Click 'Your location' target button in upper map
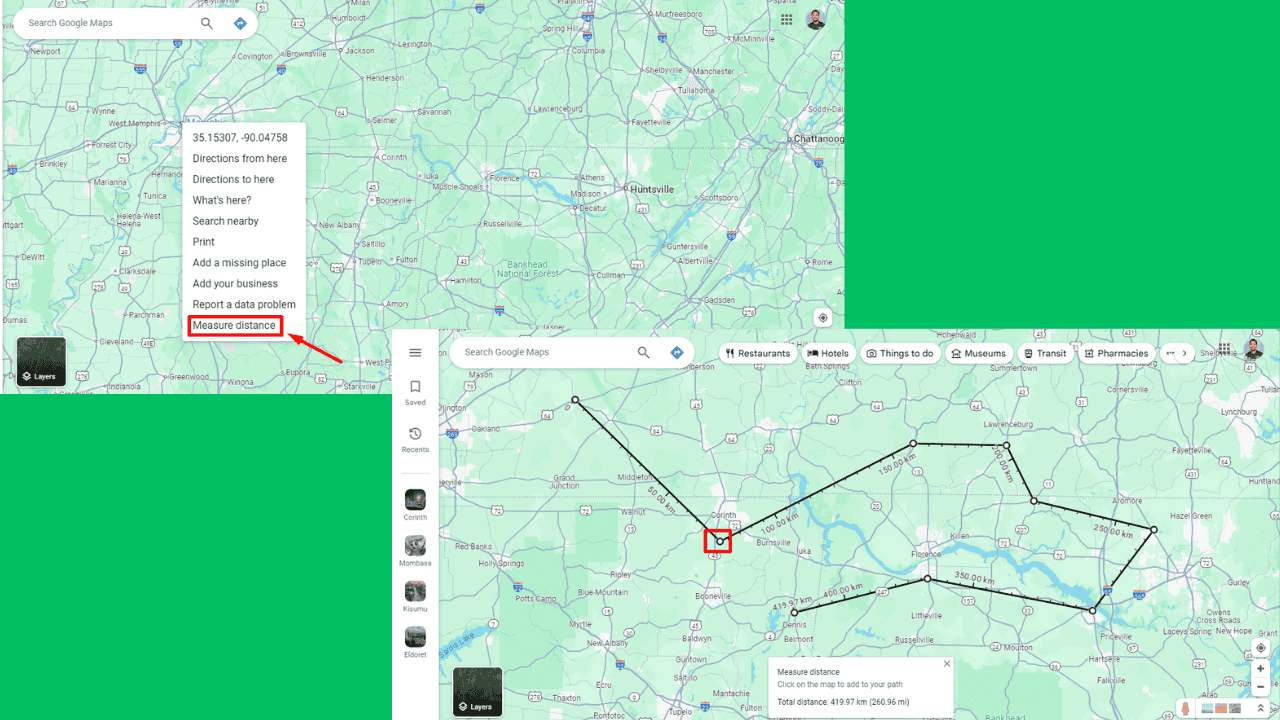Image resolution: width=1280 pixels, height=720 pixels. pos(823,318)
